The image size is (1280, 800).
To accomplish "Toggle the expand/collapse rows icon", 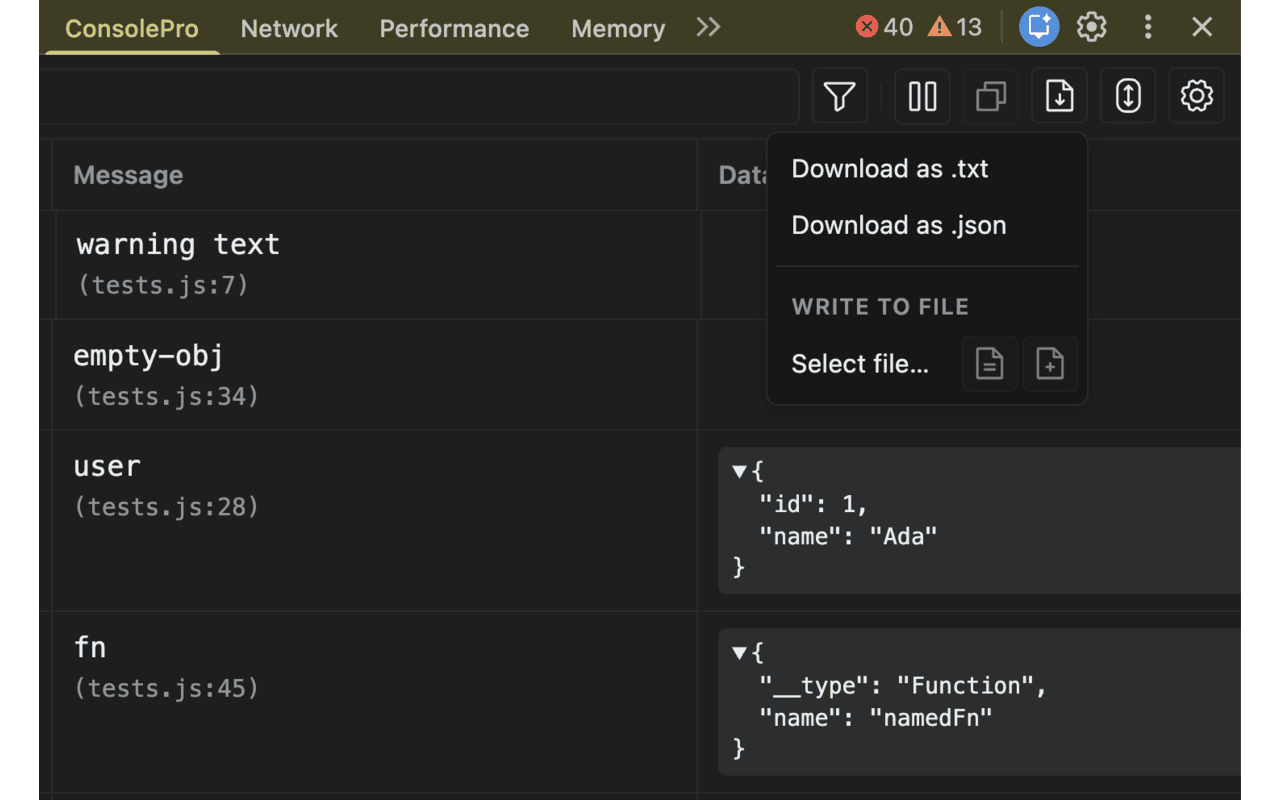I will [x=1128, y=97].
